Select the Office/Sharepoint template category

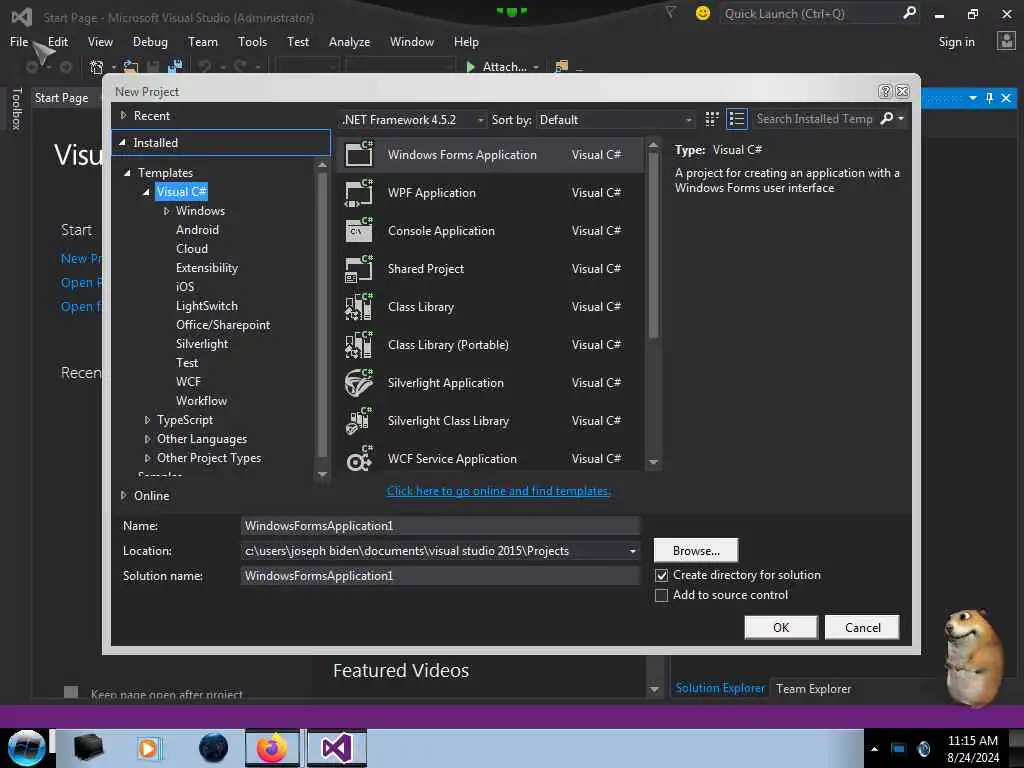[x=223, y=325]
